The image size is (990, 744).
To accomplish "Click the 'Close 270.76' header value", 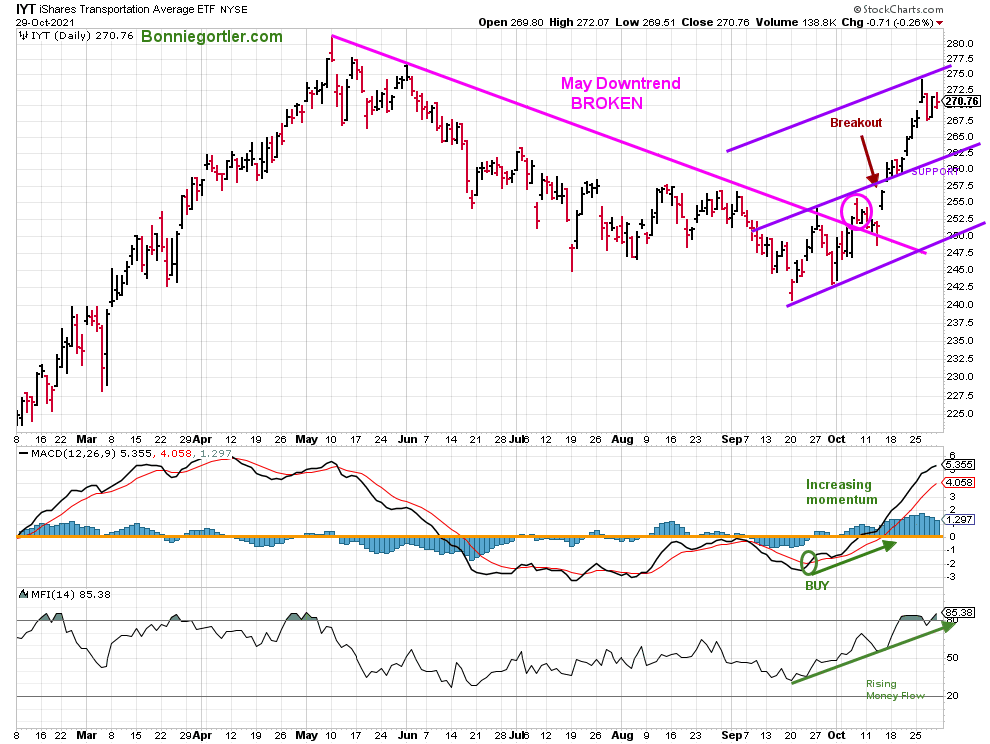I will coord(715,22).
